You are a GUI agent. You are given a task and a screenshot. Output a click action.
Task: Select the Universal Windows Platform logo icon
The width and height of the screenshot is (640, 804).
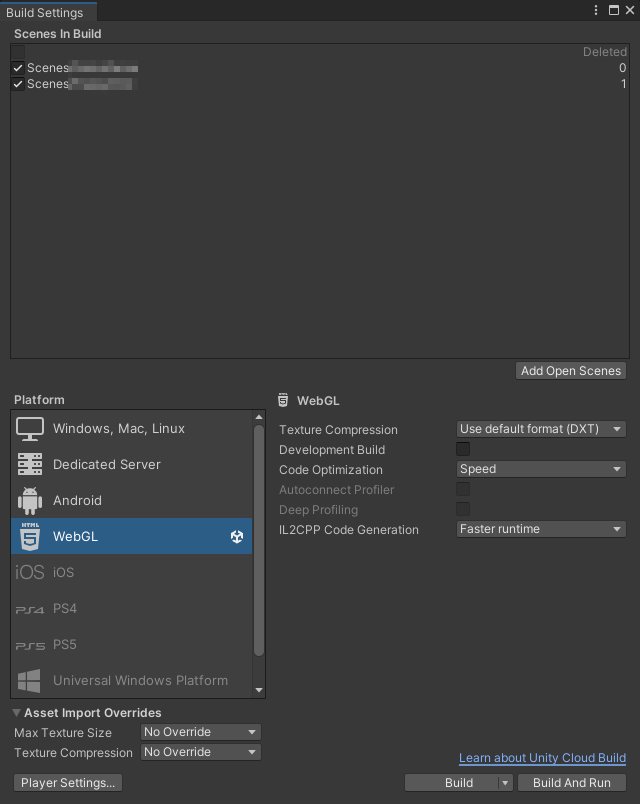point(29,681)
